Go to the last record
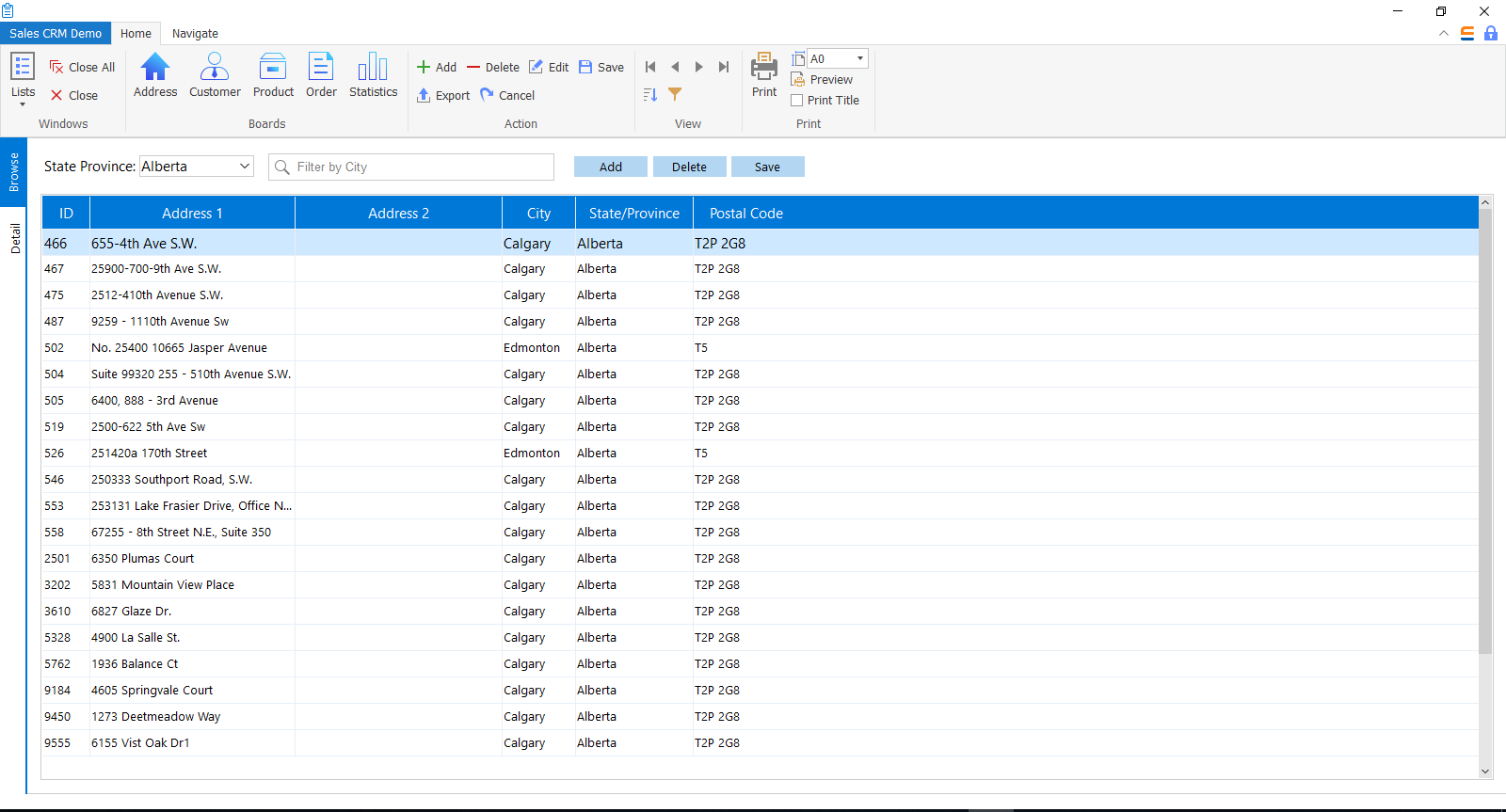 point(724,67)
